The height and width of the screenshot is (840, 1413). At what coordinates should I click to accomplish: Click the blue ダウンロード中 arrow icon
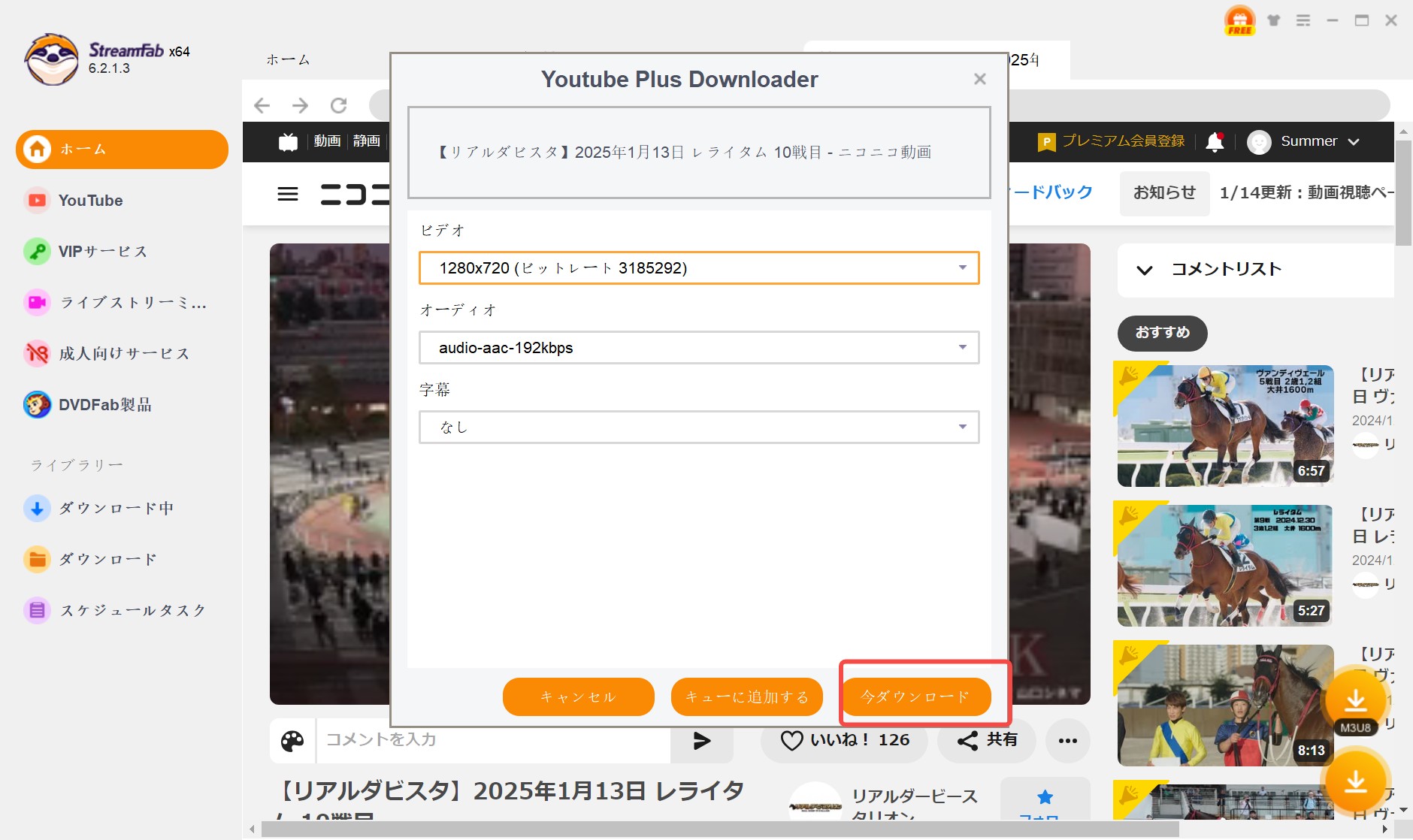click(x=37, y=509)
